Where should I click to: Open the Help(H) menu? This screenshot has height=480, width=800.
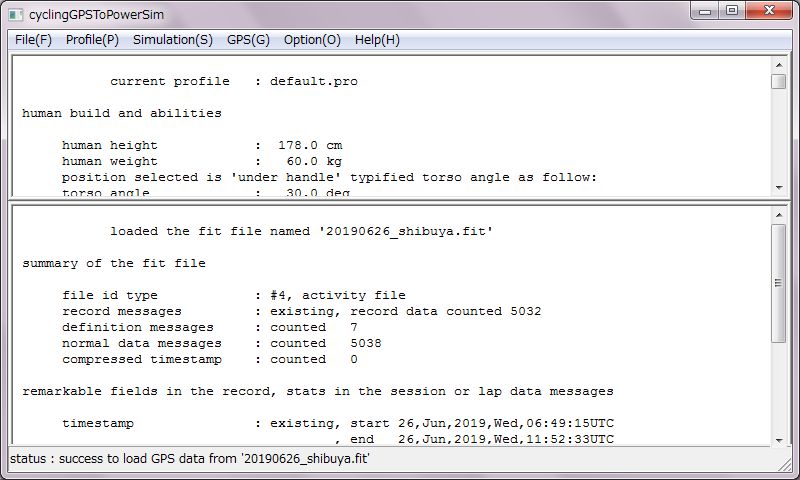click(x=378, y=40)
